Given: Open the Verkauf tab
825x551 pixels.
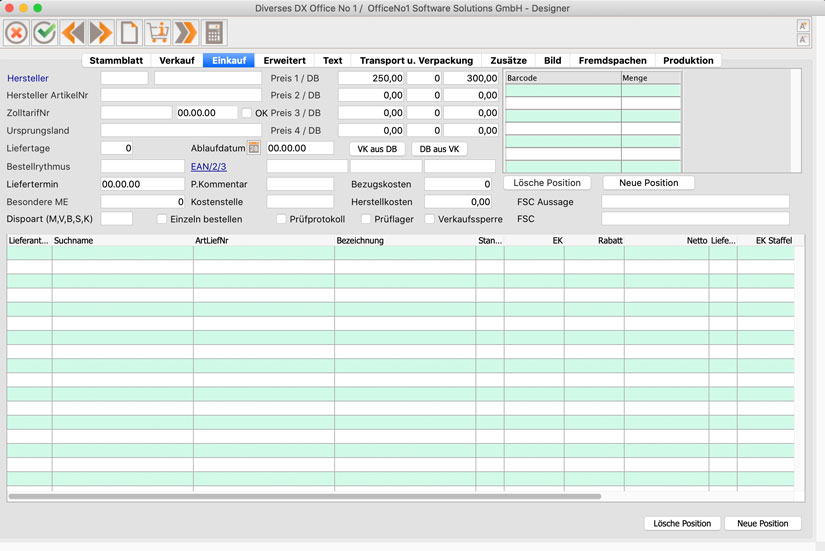Looking at the screenshot, I should click(x=177, y=61).
